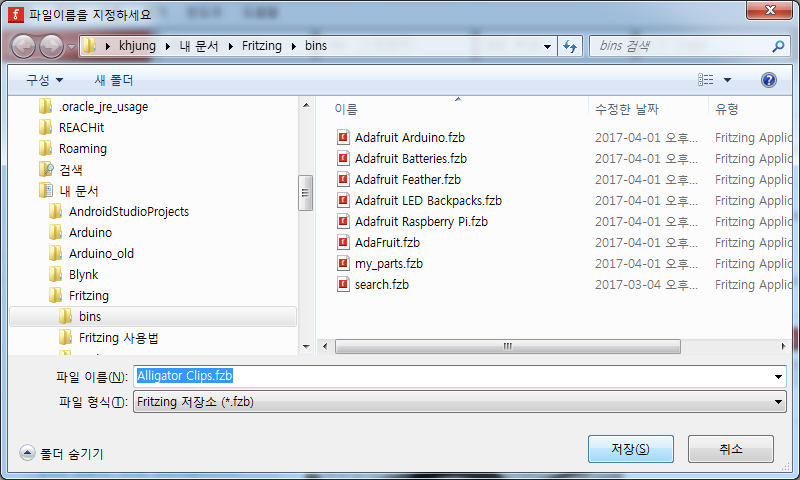
Task: Select the file name Adafruit Arduino.fzb
Action: [x=410, y=138]
